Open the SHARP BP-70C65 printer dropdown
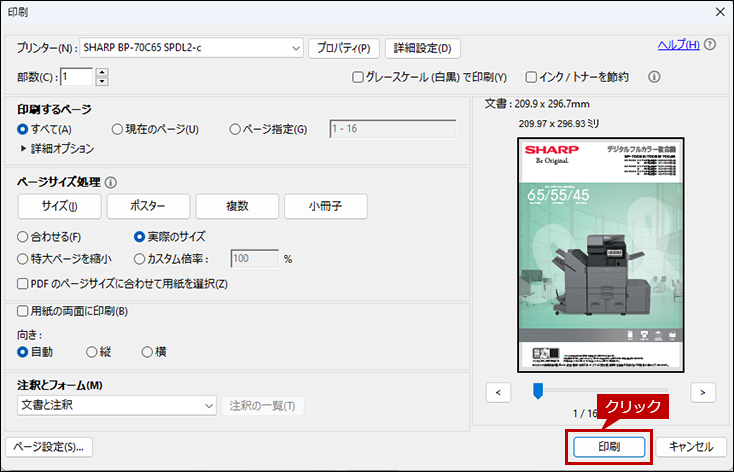This screenshot has height=472, width=734. pyautogui.click(x=191, y=48)
